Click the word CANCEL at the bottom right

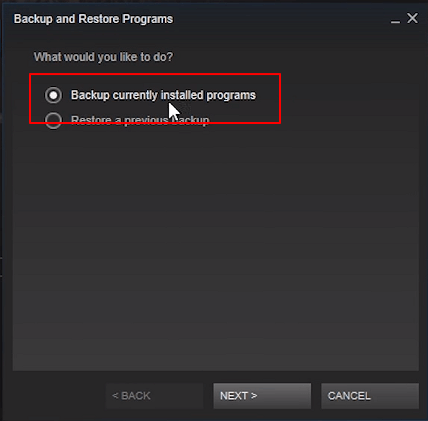[x=349, y=396]
